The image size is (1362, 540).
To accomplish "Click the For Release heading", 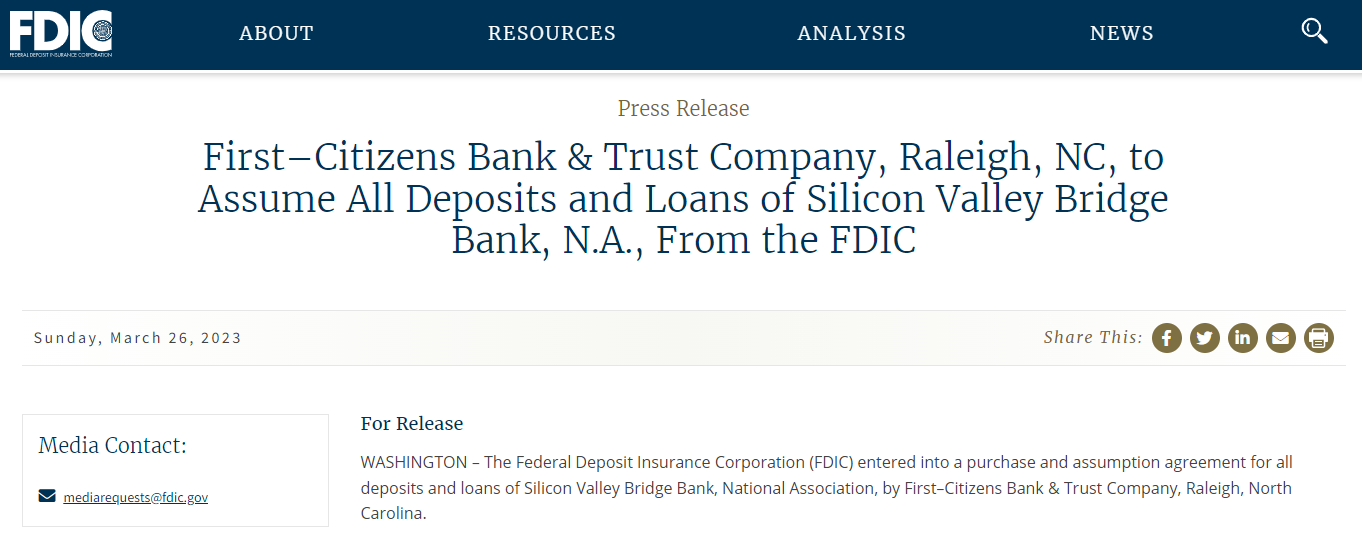I will pyautogui.click(x=412, y=424).
